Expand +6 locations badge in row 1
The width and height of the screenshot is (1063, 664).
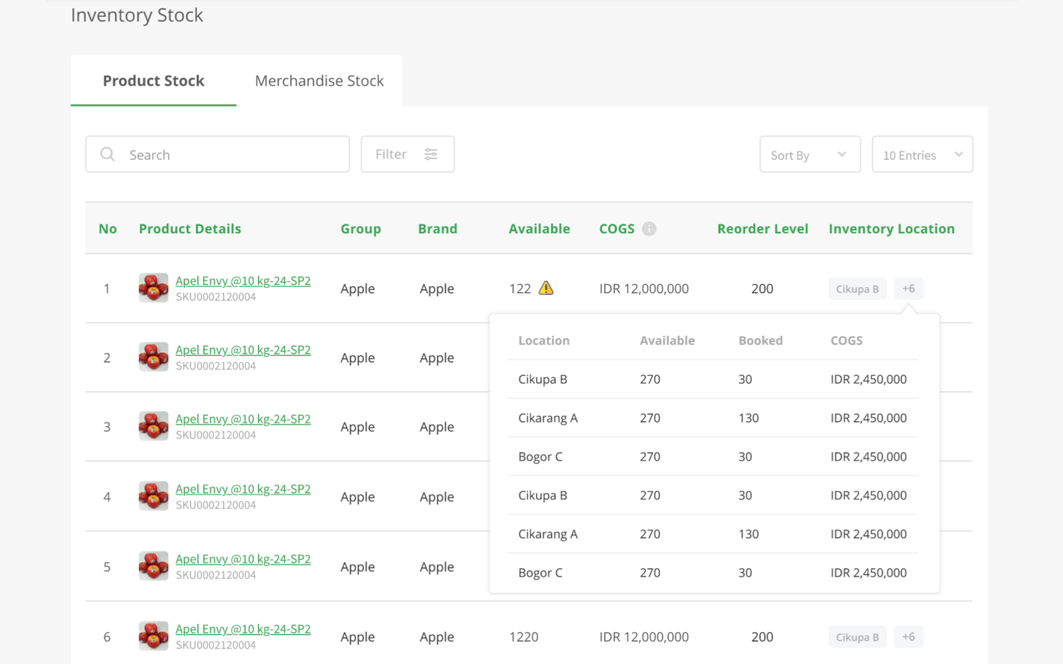(908, 289)
